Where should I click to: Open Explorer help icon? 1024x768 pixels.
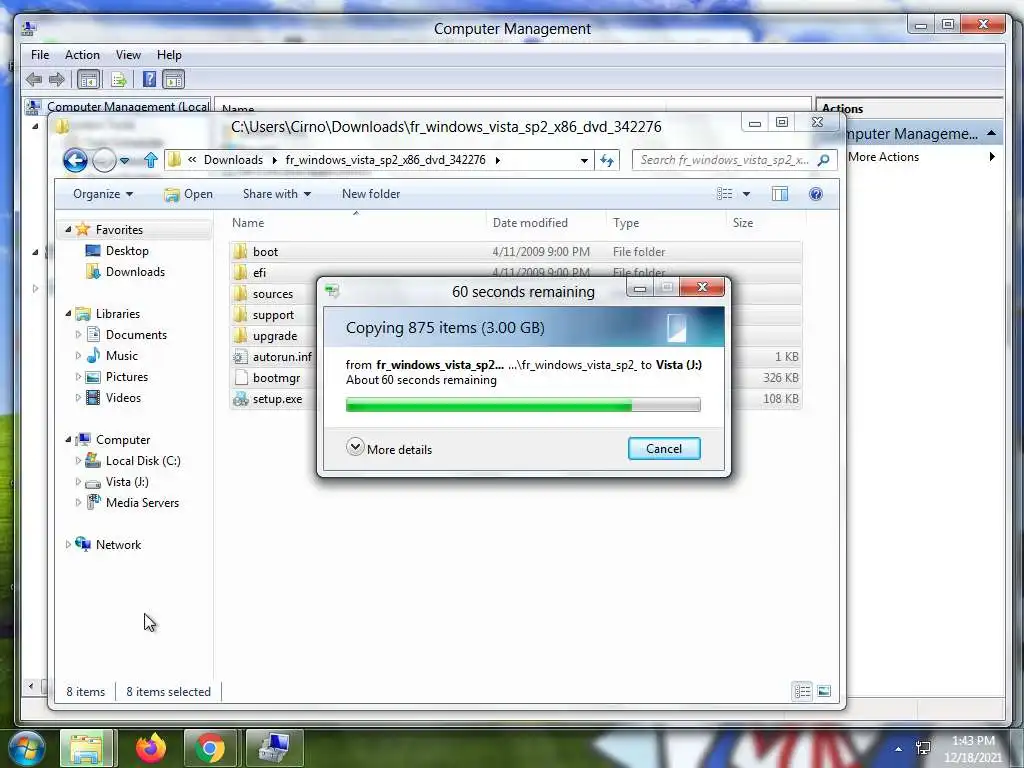(x=816, y=194)
